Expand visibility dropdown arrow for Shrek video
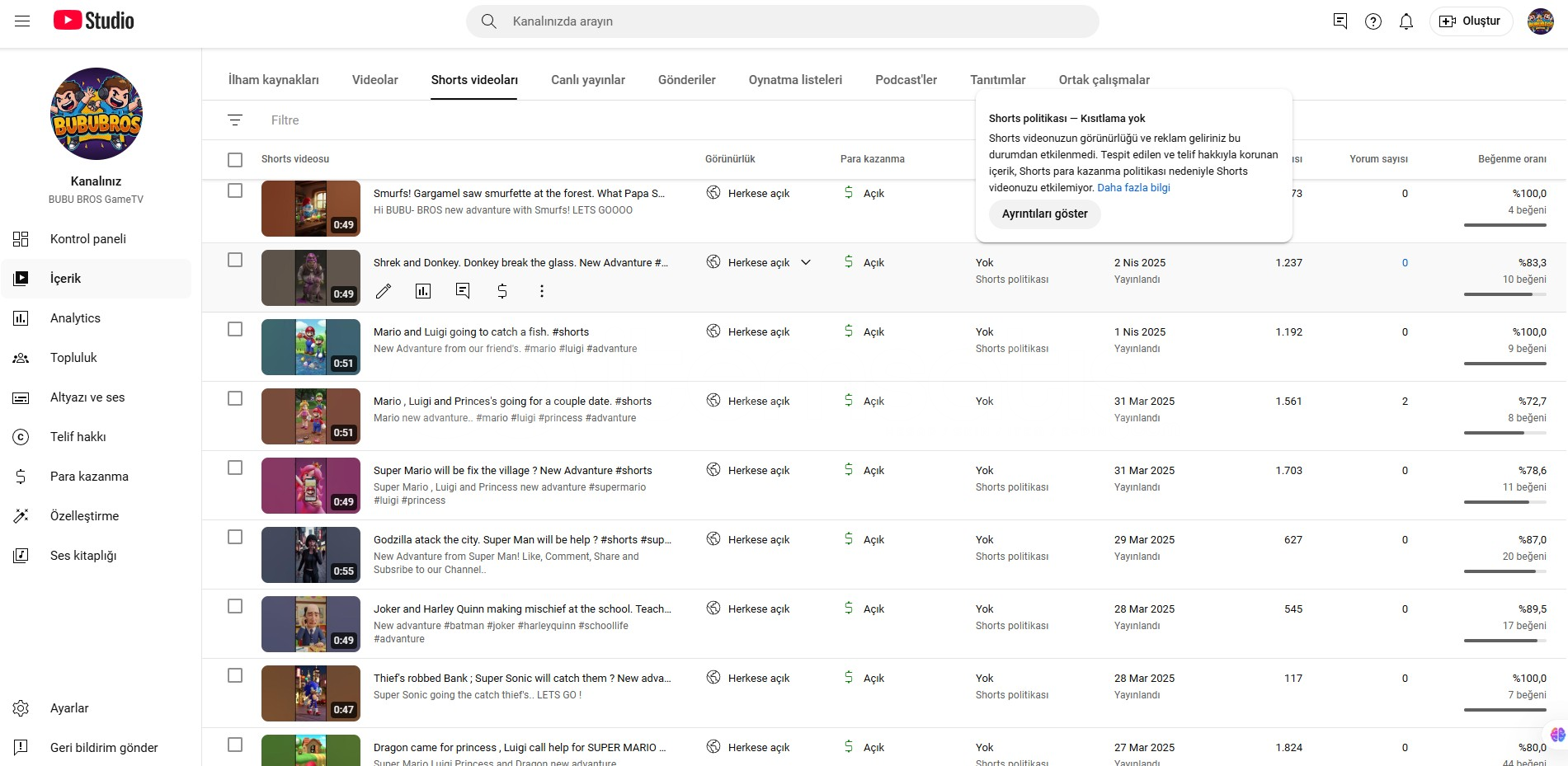Viewport: 1568px width, 766px height. tap(806, 263)
